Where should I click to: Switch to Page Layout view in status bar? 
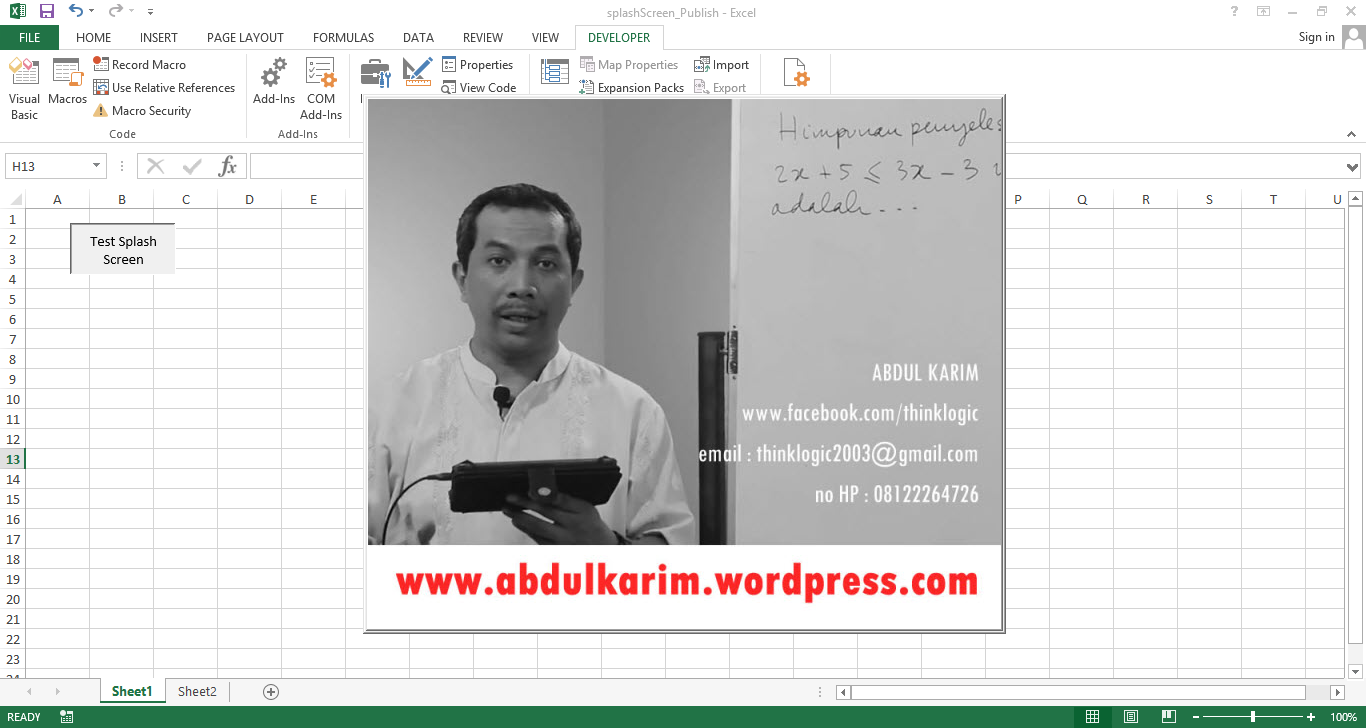(x=1130, y=717)
